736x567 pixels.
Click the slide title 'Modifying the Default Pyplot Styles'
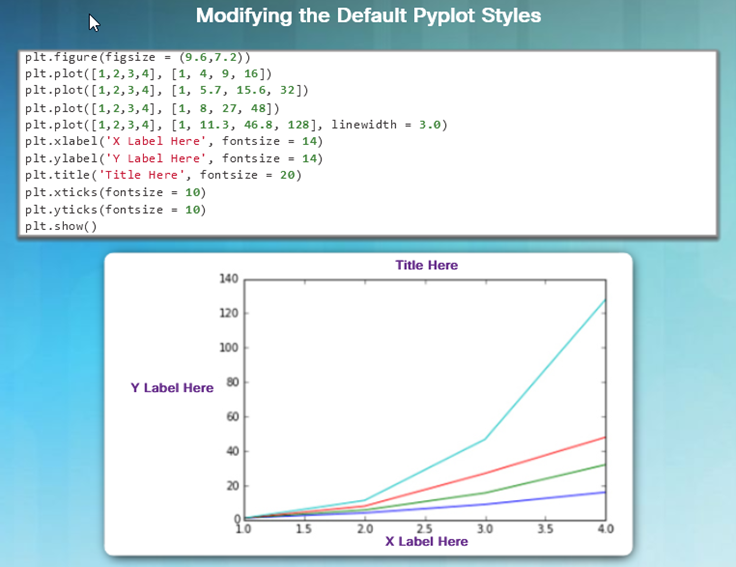point(368,16)
